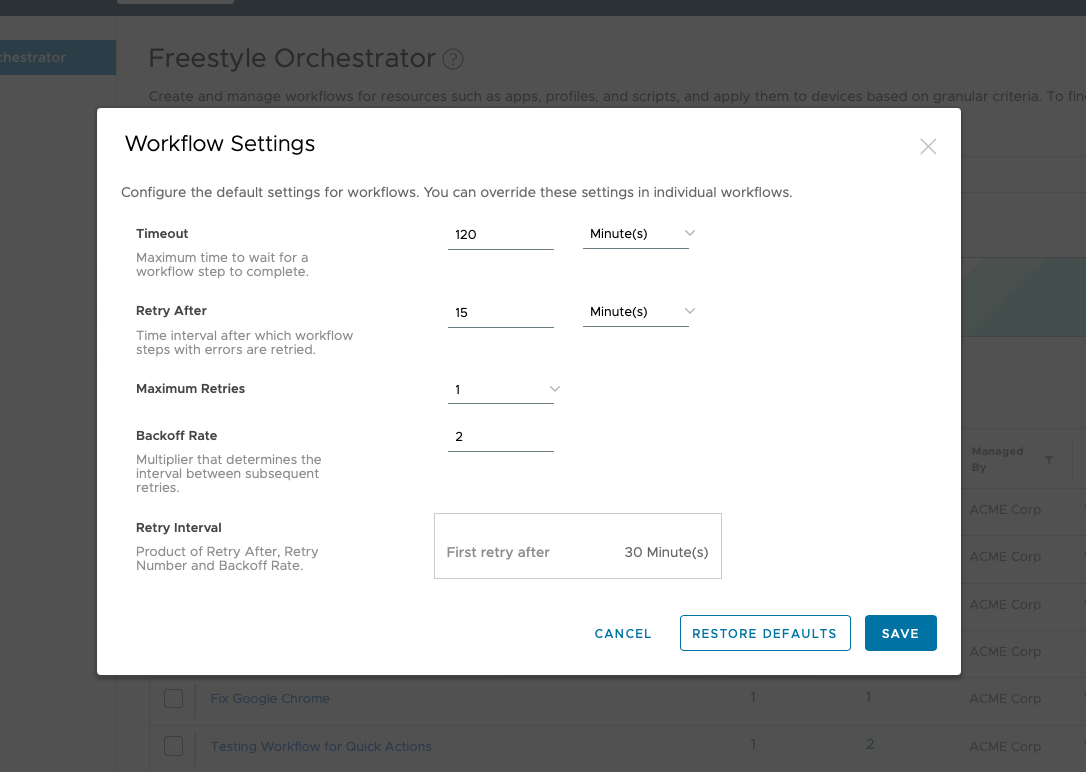Select the Testing Workflow for Quick Actions checkbox
The height and width of the screenshot is (772, 1086).
coord(174,746)
